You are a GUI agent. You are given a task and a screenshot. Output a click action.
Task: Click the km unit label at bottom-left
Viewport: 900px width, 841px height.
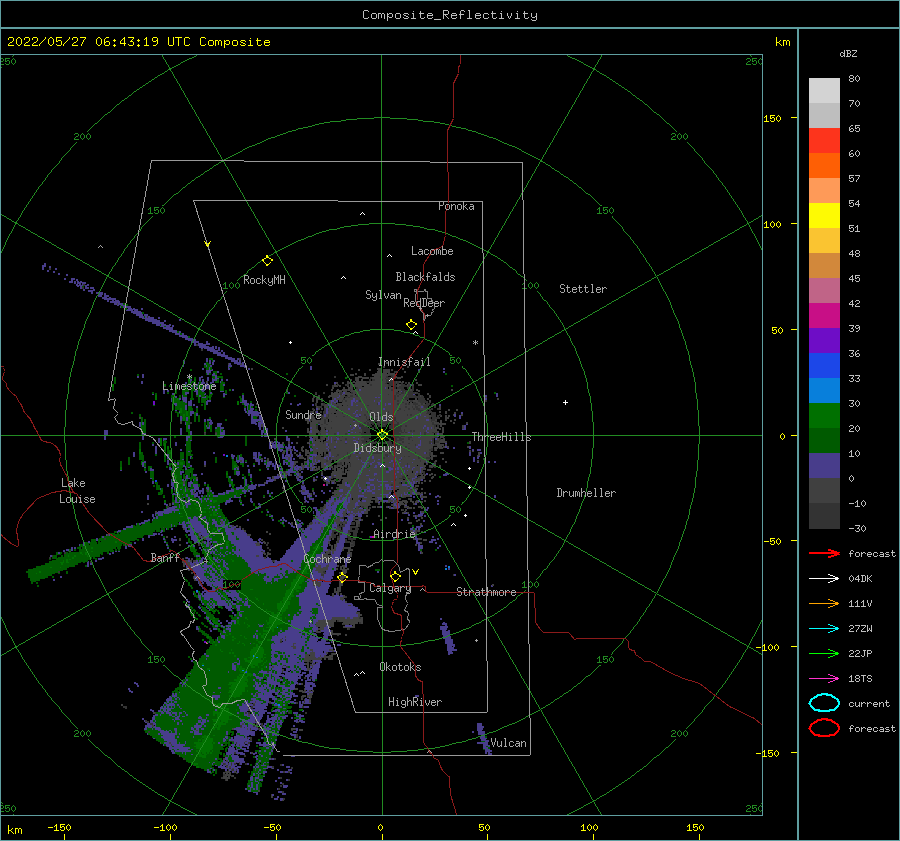(15, 830)
